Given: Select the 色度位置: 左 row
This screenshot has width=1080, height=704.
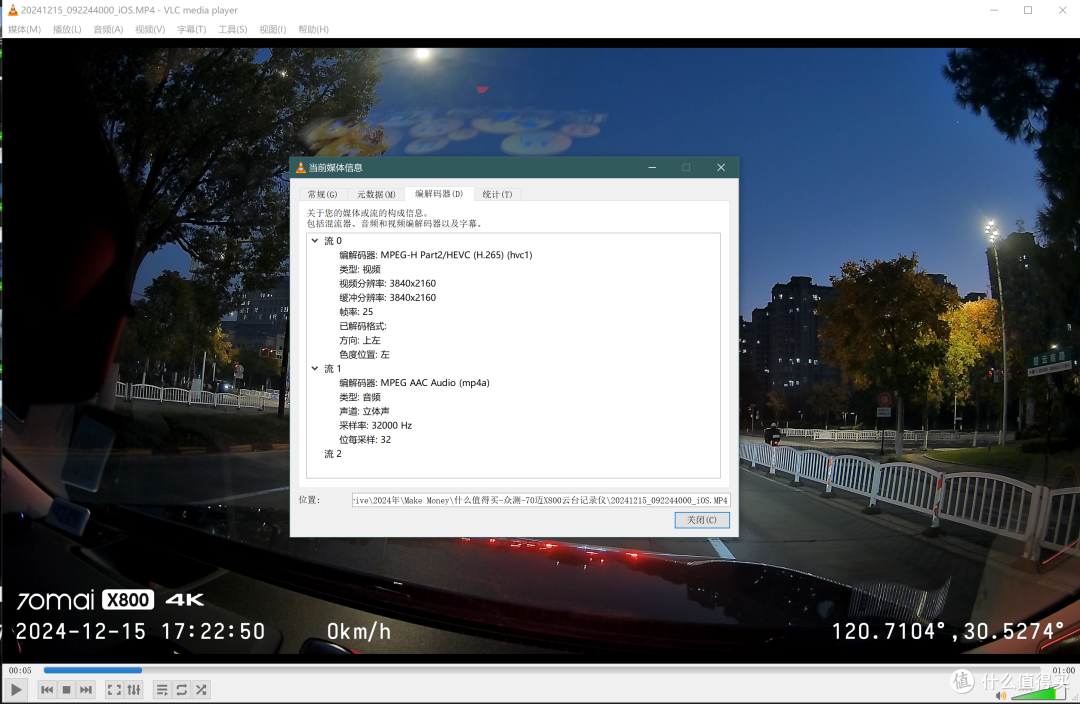Looking at the screenshot, I should (364, 354).
